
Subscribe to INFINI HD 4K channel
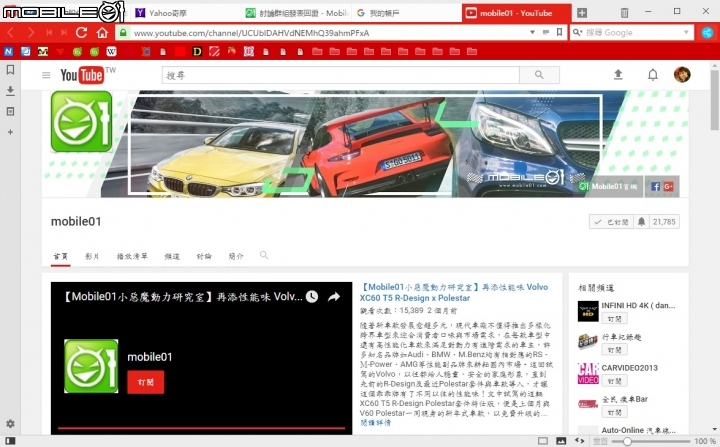click(x=614, y=318)
